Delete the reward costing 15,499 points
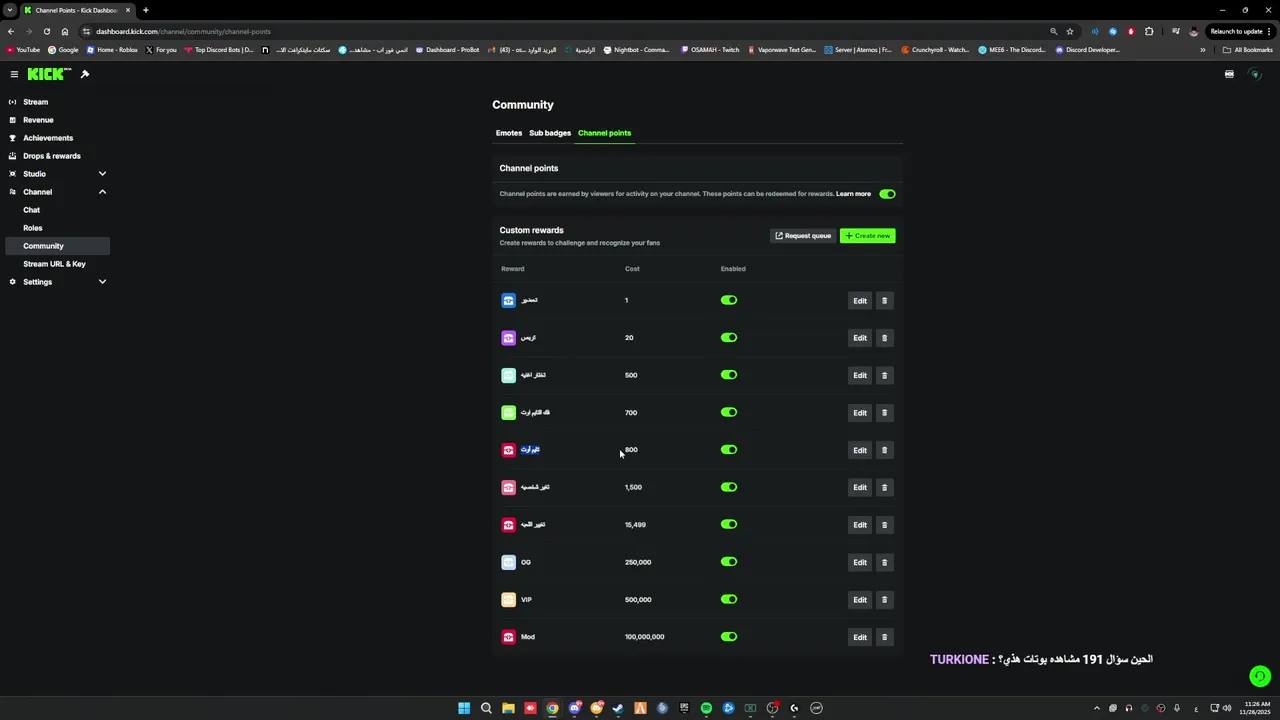 tap(884, 525)
